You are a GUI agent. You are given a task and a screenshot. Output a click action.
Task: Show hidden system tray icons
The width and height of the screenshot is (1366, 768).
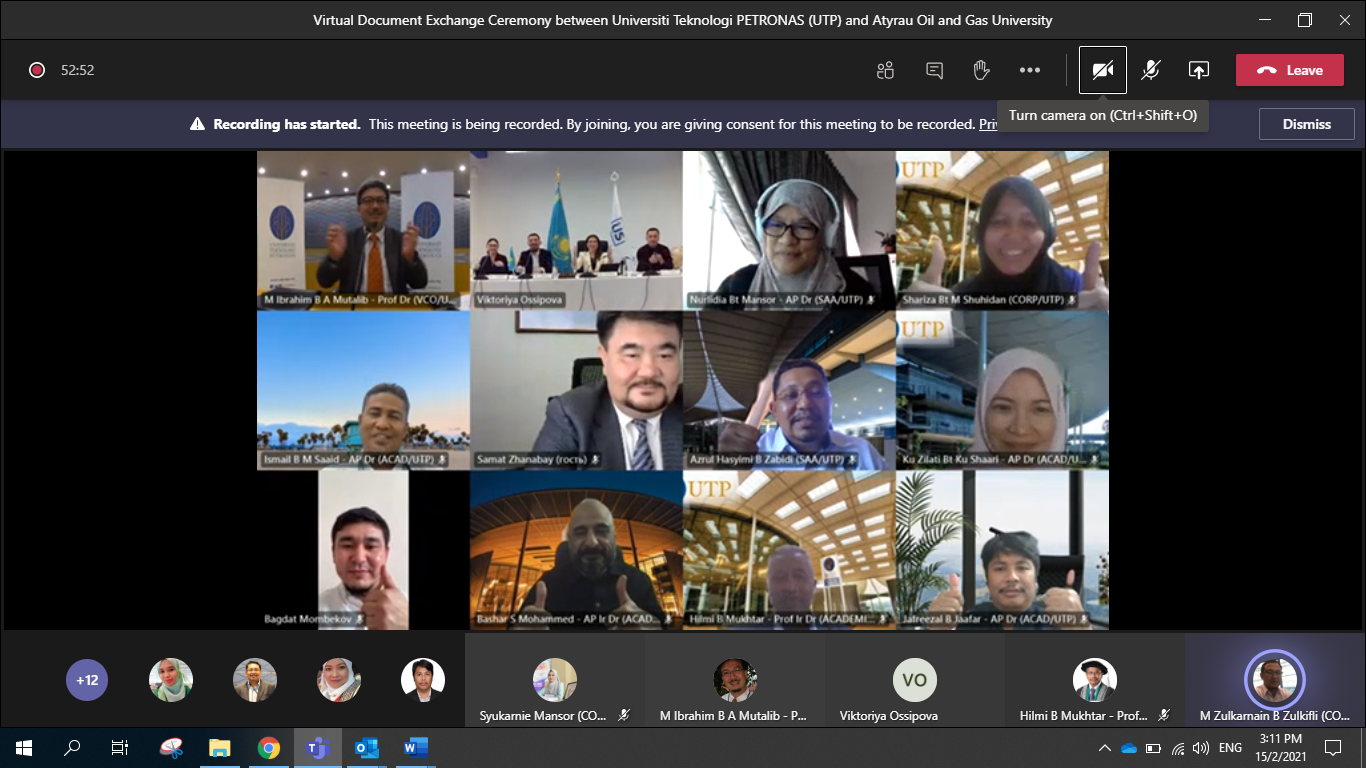click(x=1105, y=747)
